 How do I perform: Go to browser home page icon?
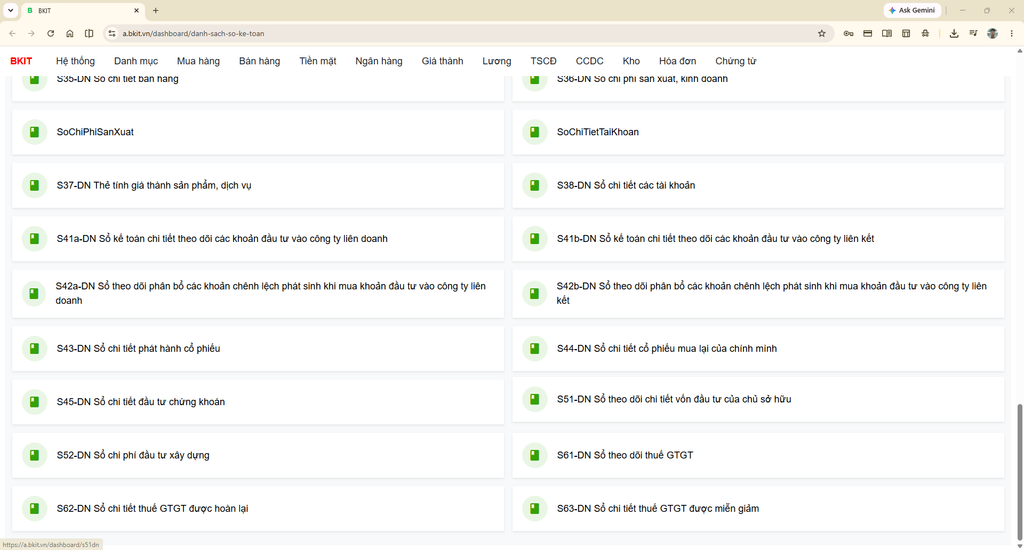[x=70, y=33]
